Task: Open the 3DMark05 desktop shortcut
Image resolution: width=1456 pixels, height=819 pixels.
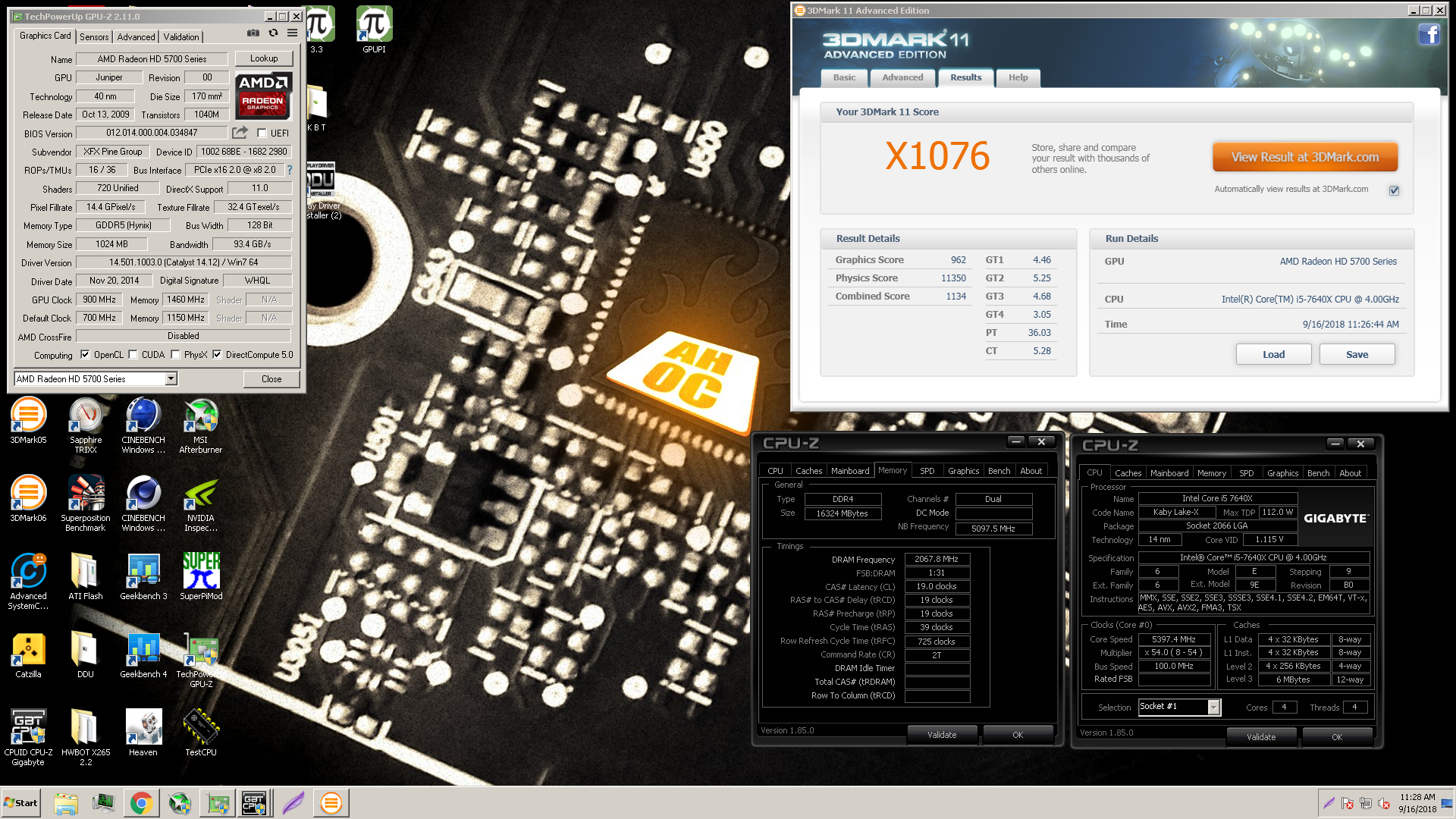Action: (x=28, y=422)
